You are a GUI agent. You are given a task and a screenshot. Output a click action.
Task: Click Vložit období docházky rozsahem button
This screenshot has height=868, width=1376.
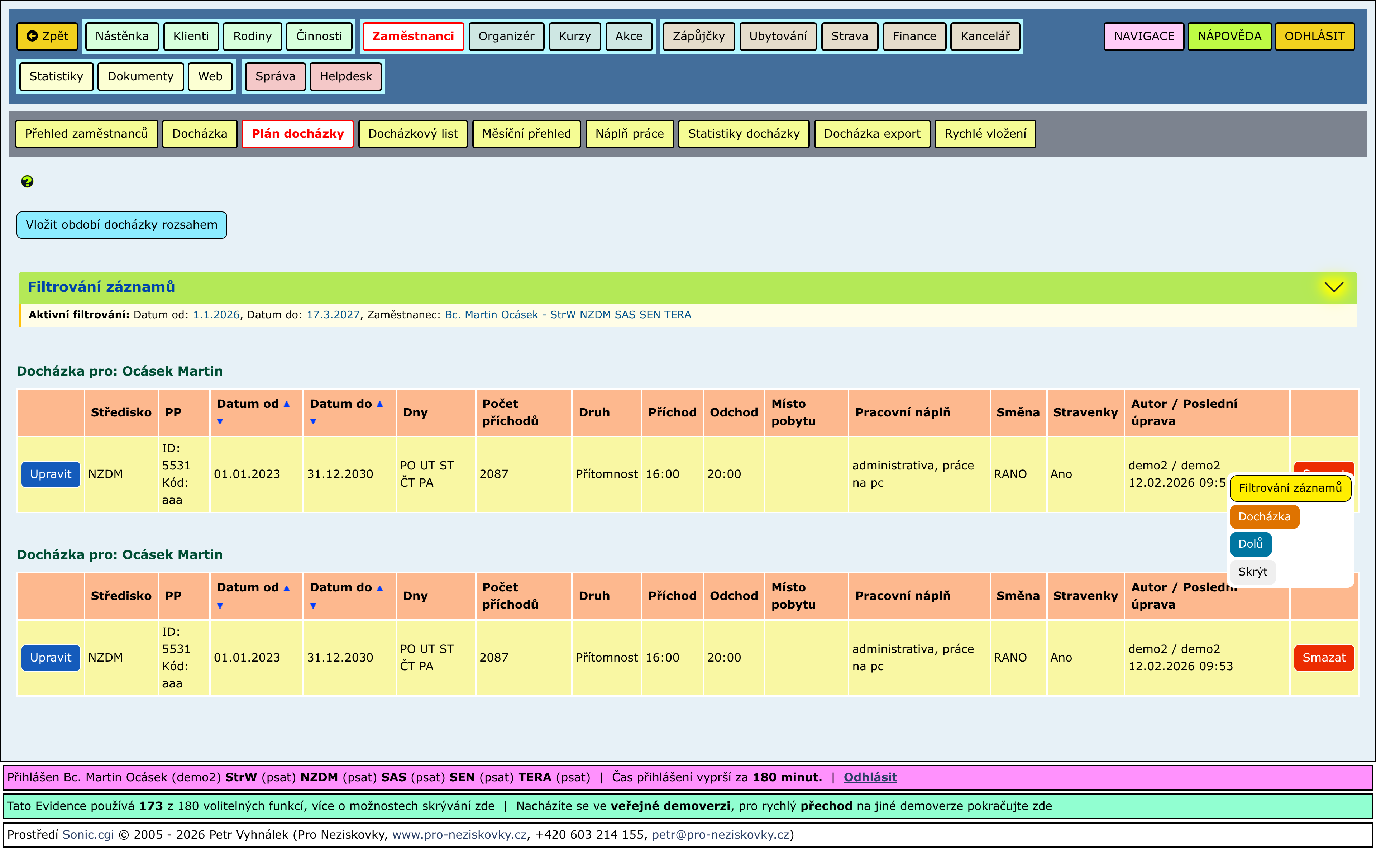(x=122, y=225)
